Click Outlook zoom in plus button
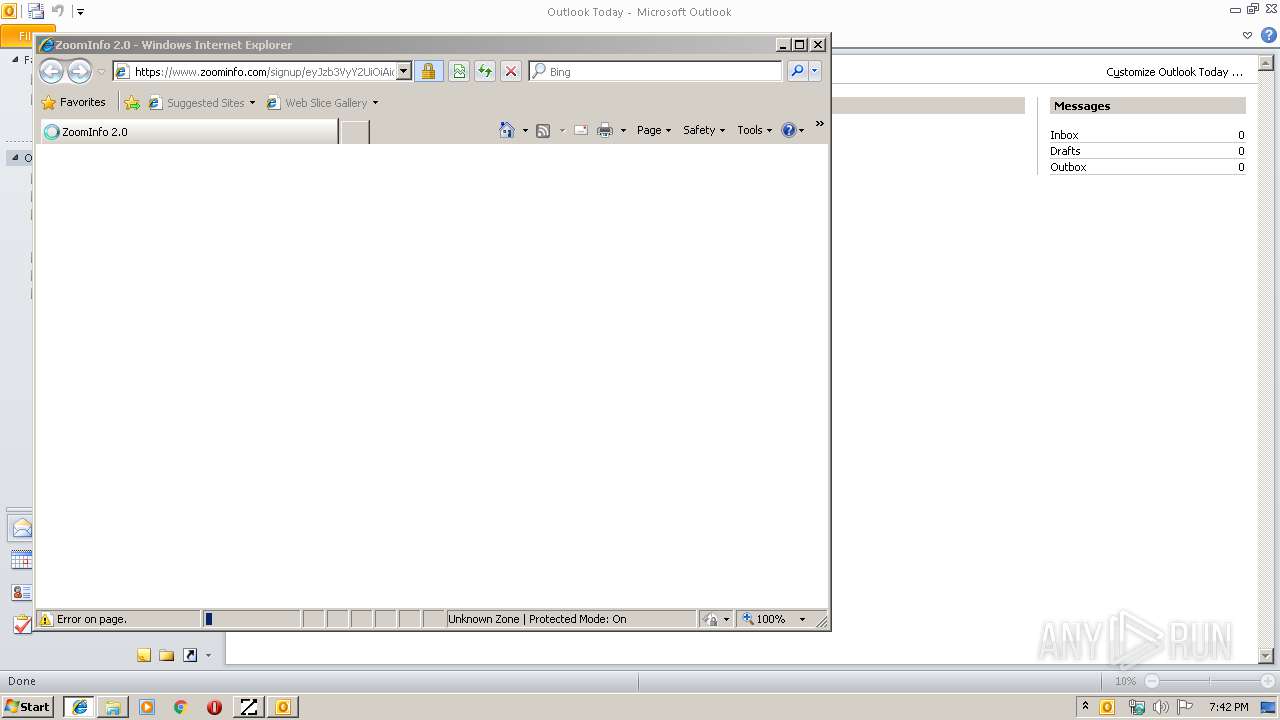This screenshot has height=720, width=1280. pyautogui.click(x=1267, y=681)
